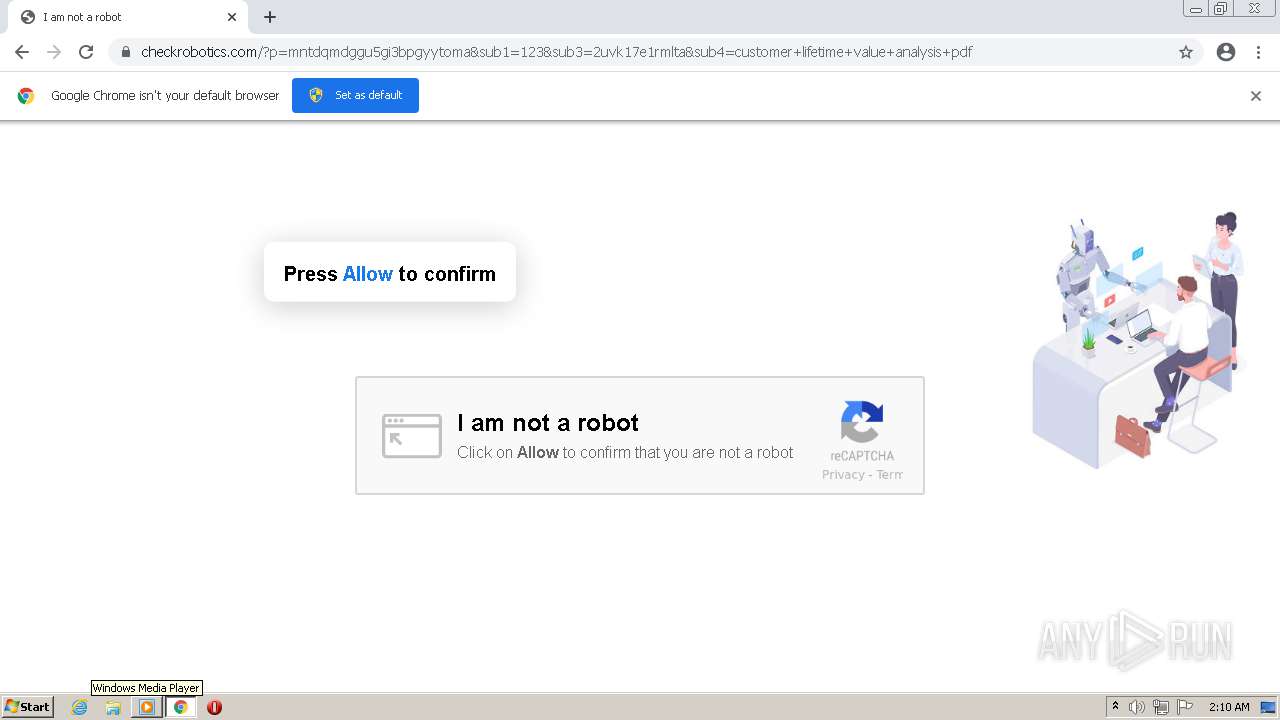Open the Terms link under reCAPTCHA
Image resolution: width=1280 pixels, height=720 pixels.
click(890, 475)
